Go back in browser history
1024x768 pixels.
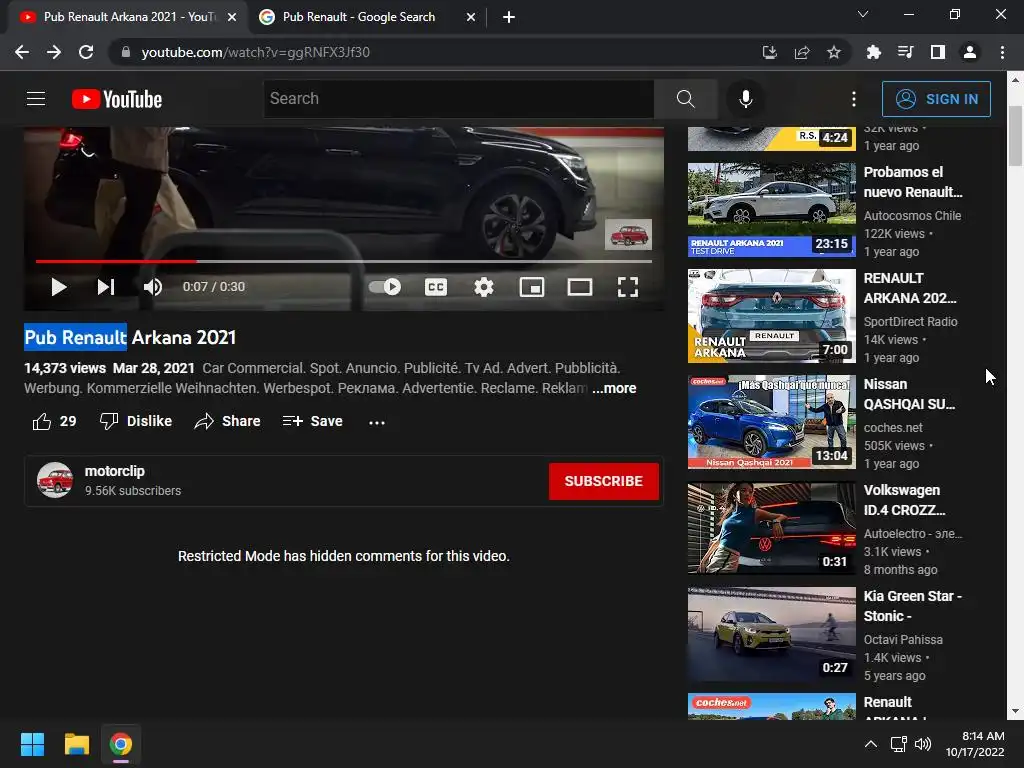click(22, 52)
